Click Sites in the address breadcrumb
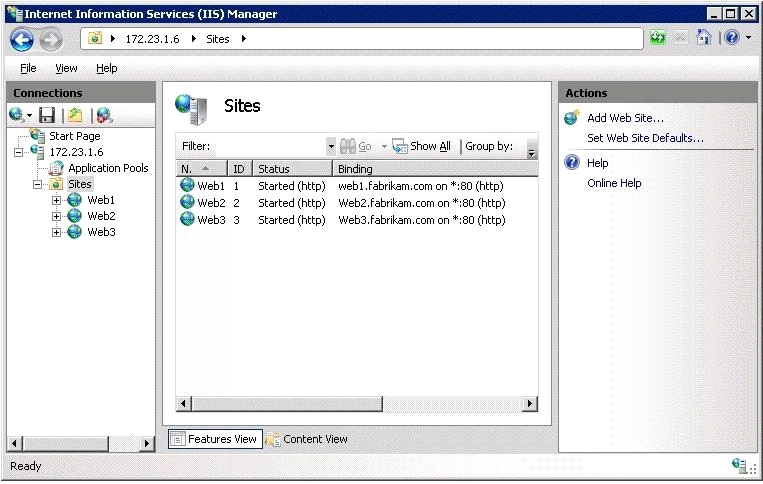The height and width of the screenshot is (484, 763). point(218,39)
